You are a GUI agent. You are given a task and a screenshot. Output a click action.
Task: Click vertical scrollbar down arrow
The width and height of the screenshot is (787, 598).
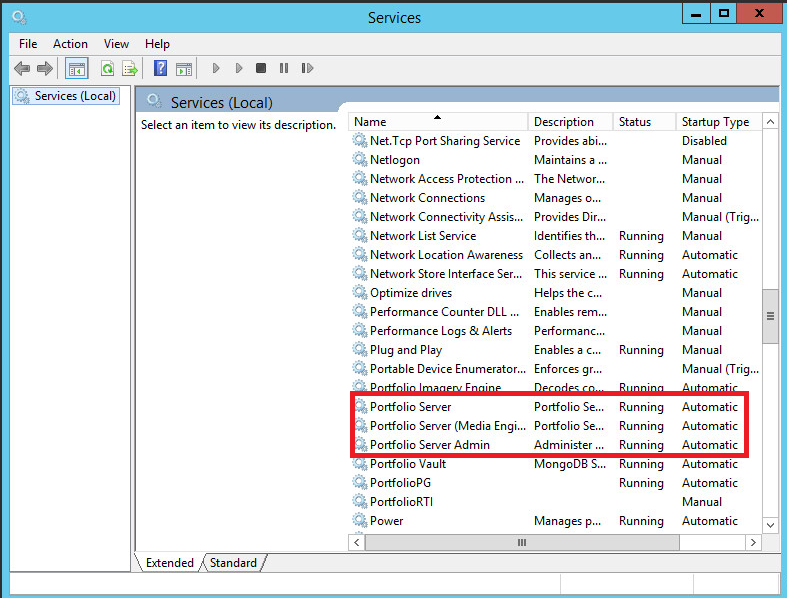(x=770, y=525)
